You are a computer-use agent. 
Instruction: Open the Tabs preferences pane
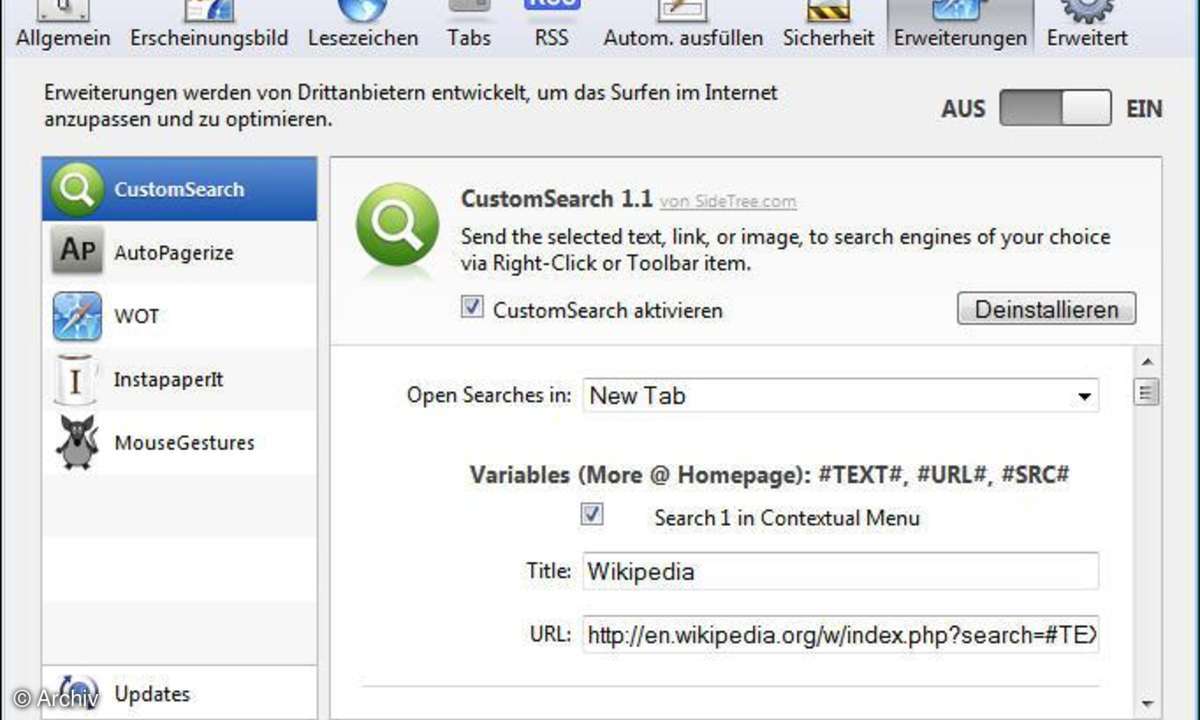469,27
